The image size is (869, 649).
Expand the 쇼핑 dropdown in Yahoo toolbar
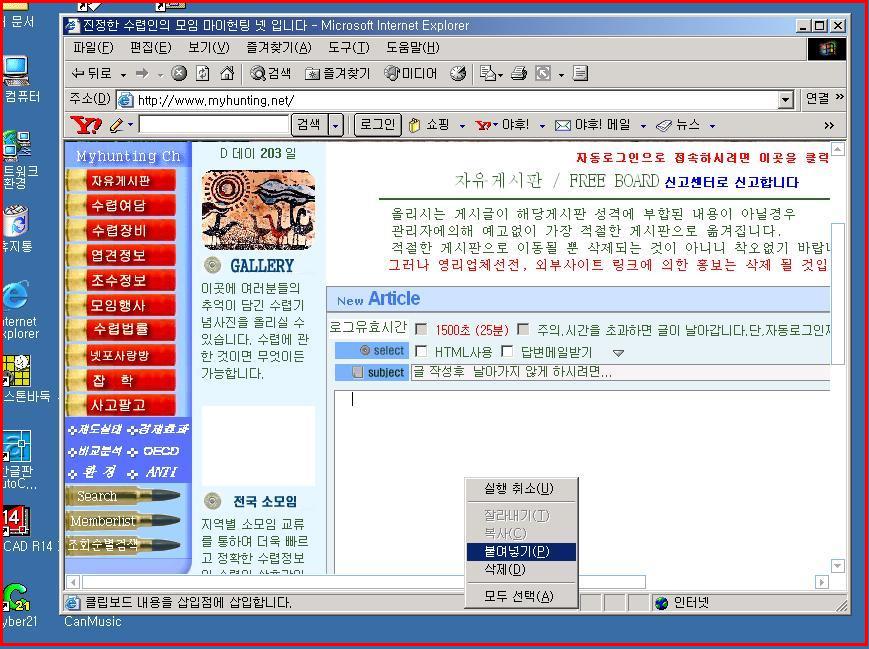[x=462, y=126]
